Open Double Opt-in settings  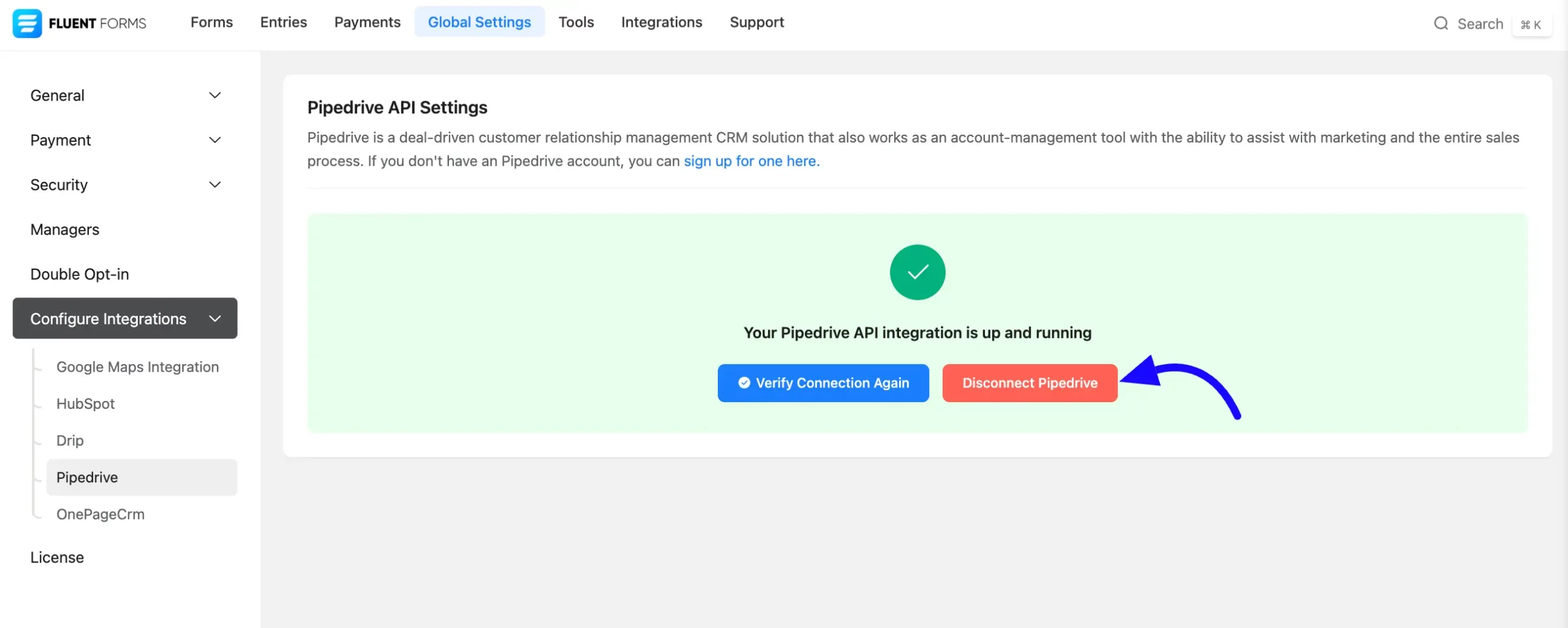80,274
